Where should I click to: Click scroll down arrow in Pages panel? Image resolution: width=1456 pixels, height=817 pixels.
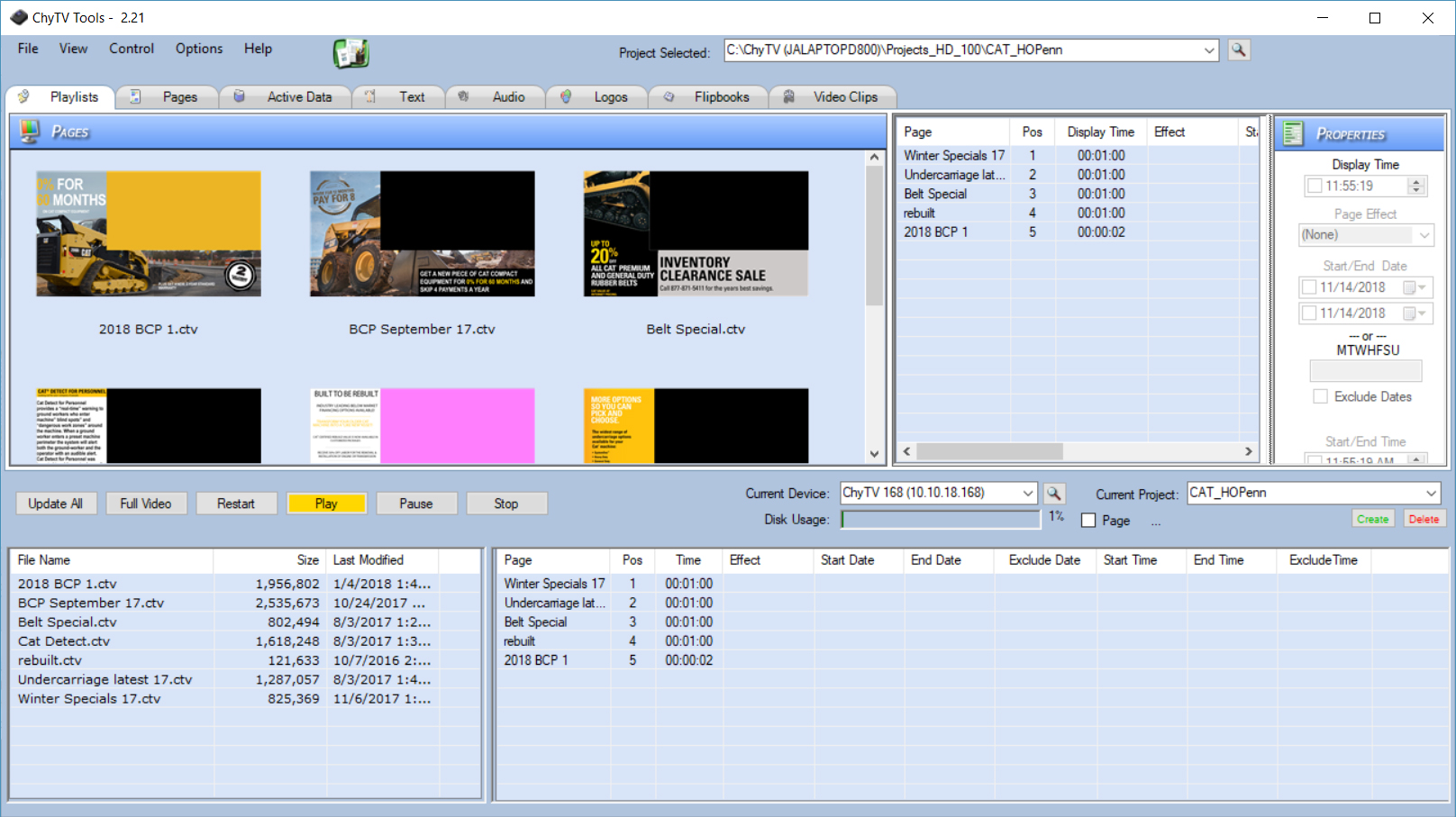tap(874, 455)
